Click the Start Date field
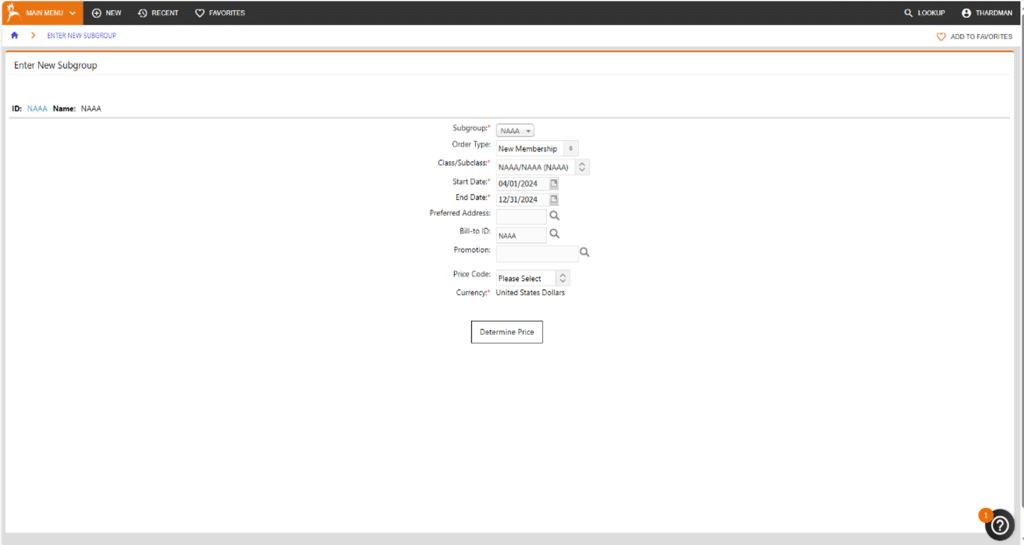The height and width of the screenshot is (545, 1024). [522, 183]
